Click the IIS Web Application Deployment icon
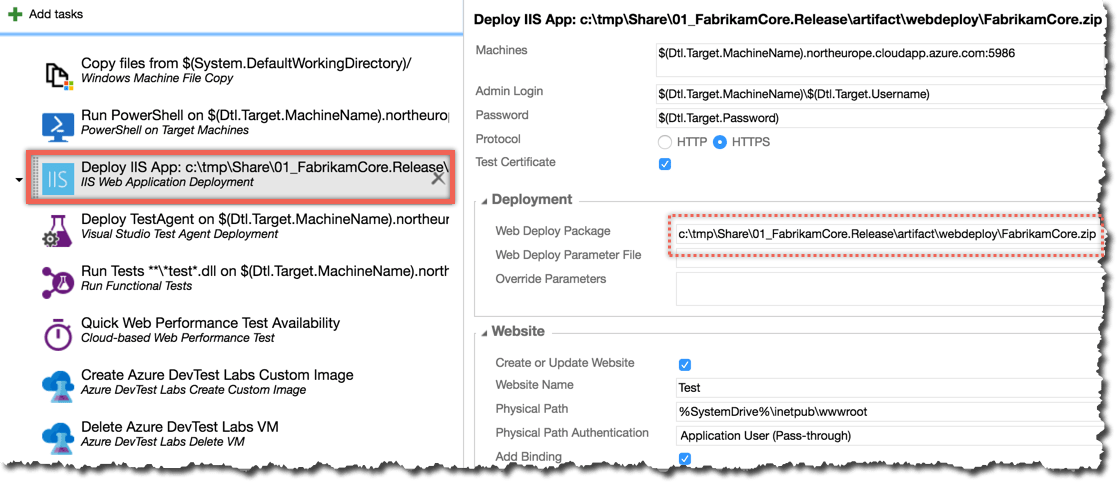The image size is (1118, 482). coord(57,178)
